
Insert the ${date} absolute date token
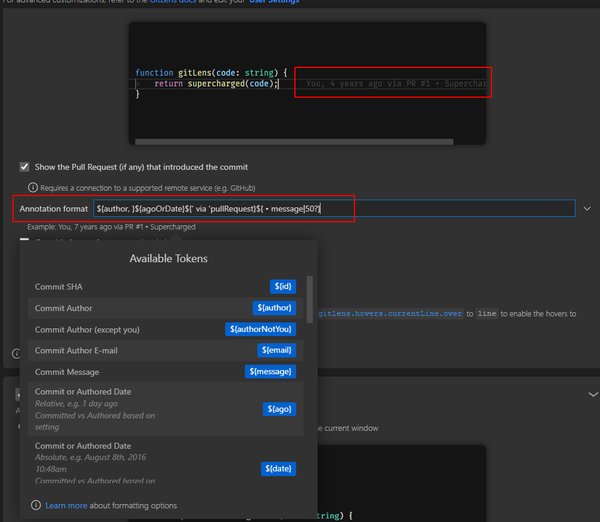278,469
